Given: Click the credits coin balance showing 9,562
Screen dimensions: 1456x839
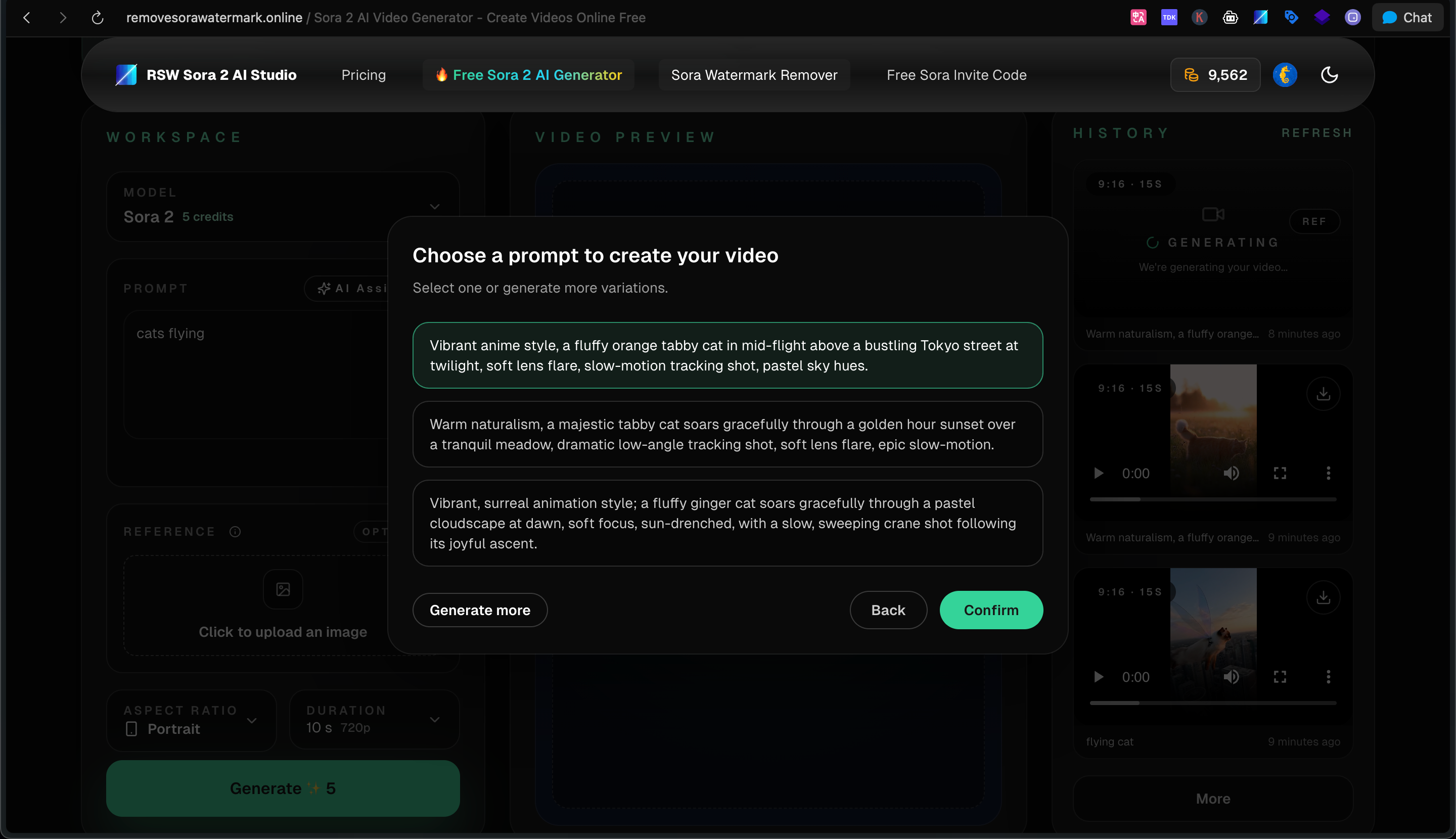Looking at the screenshot, I should point(1215,75).
